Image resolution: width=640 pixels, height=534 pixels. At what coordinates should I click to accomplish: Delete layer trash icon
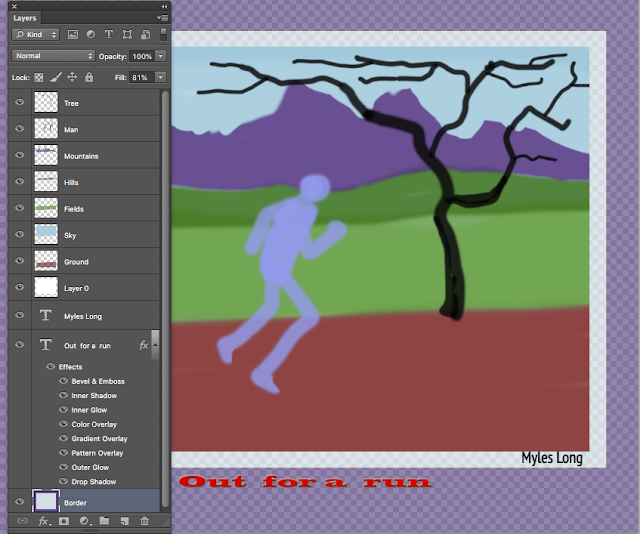tap(144, 521)
